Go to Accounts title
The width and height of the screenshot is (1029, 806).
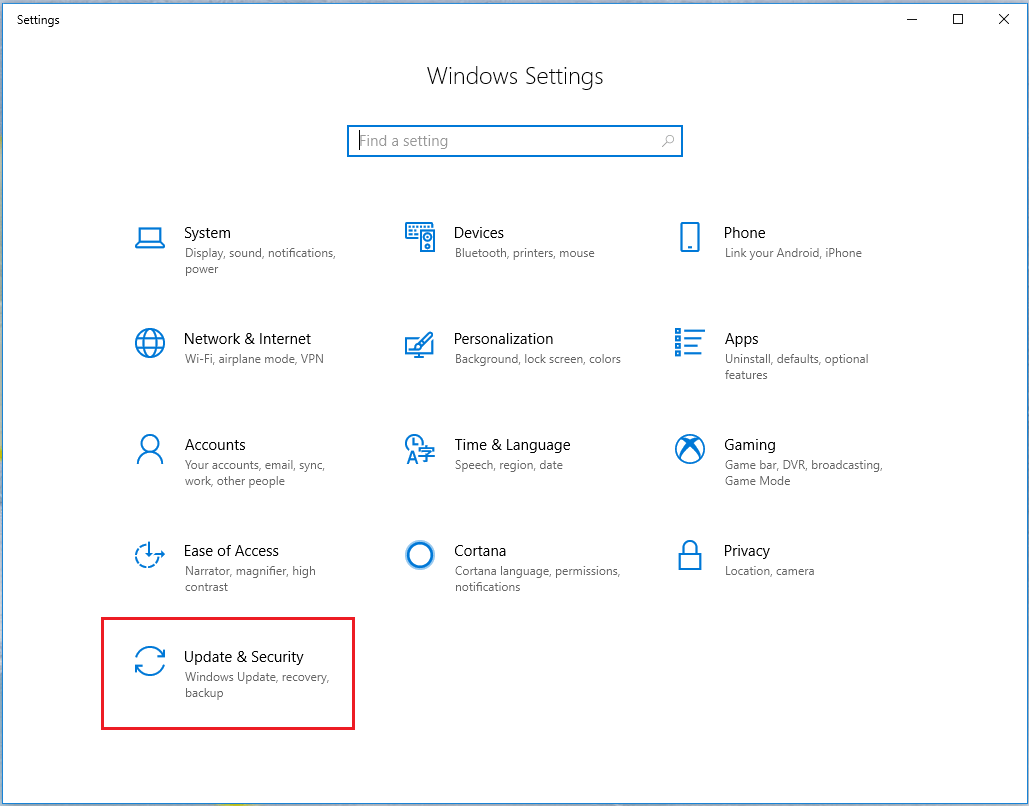tap(215, 445)
